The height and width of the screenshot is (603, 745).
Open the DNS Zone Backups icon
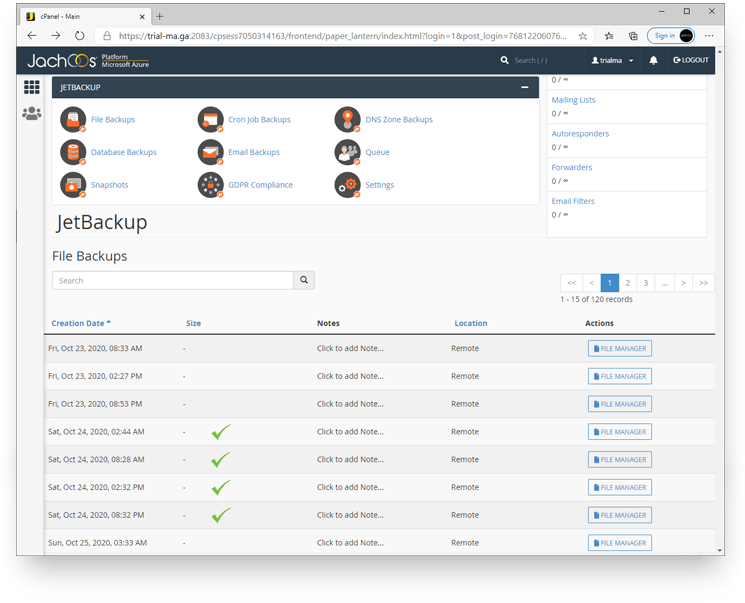(x=347, y=119)
